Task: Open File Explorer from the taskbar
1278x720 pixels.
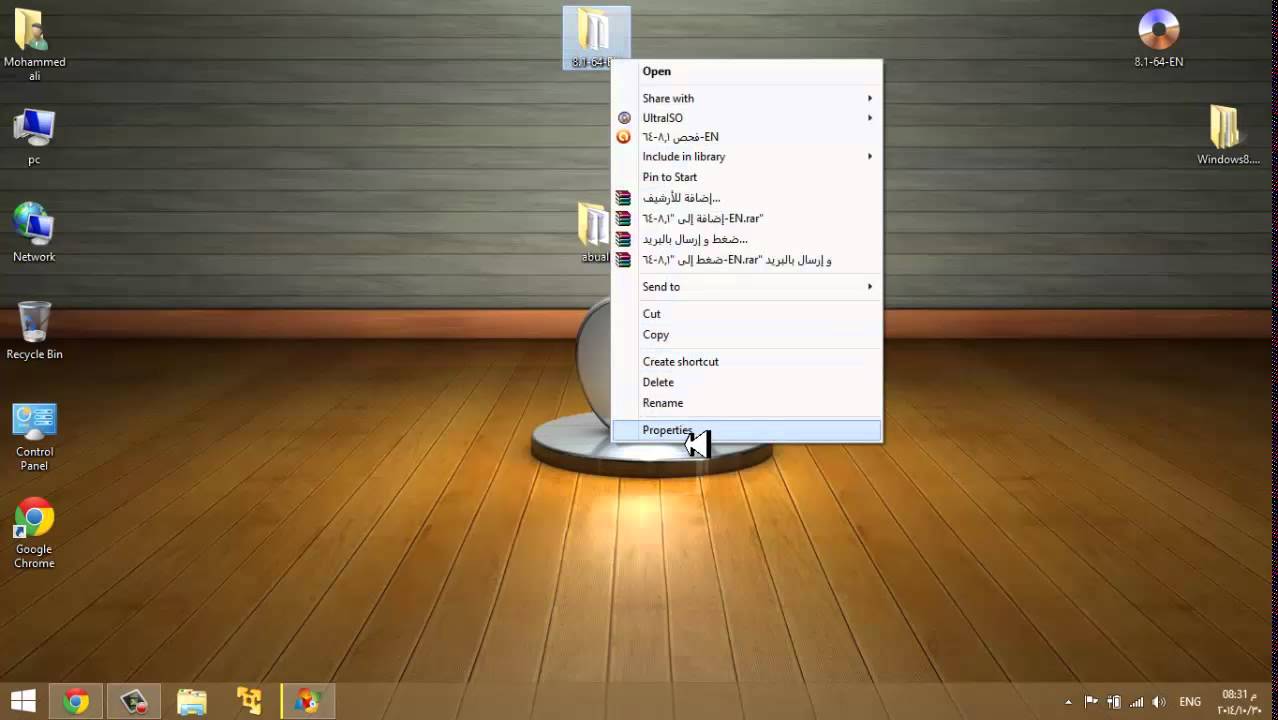Action: (x=191, y=701)
